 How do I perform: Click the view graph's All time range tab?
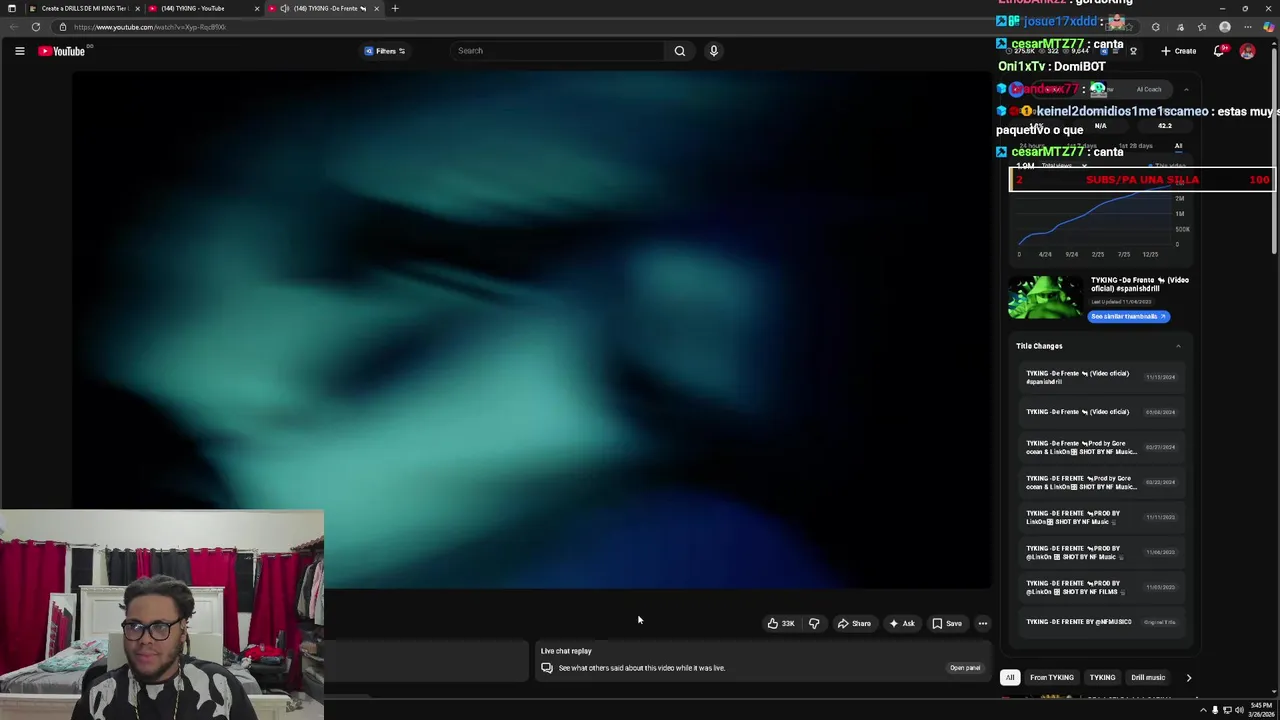tap(1178, 146)
